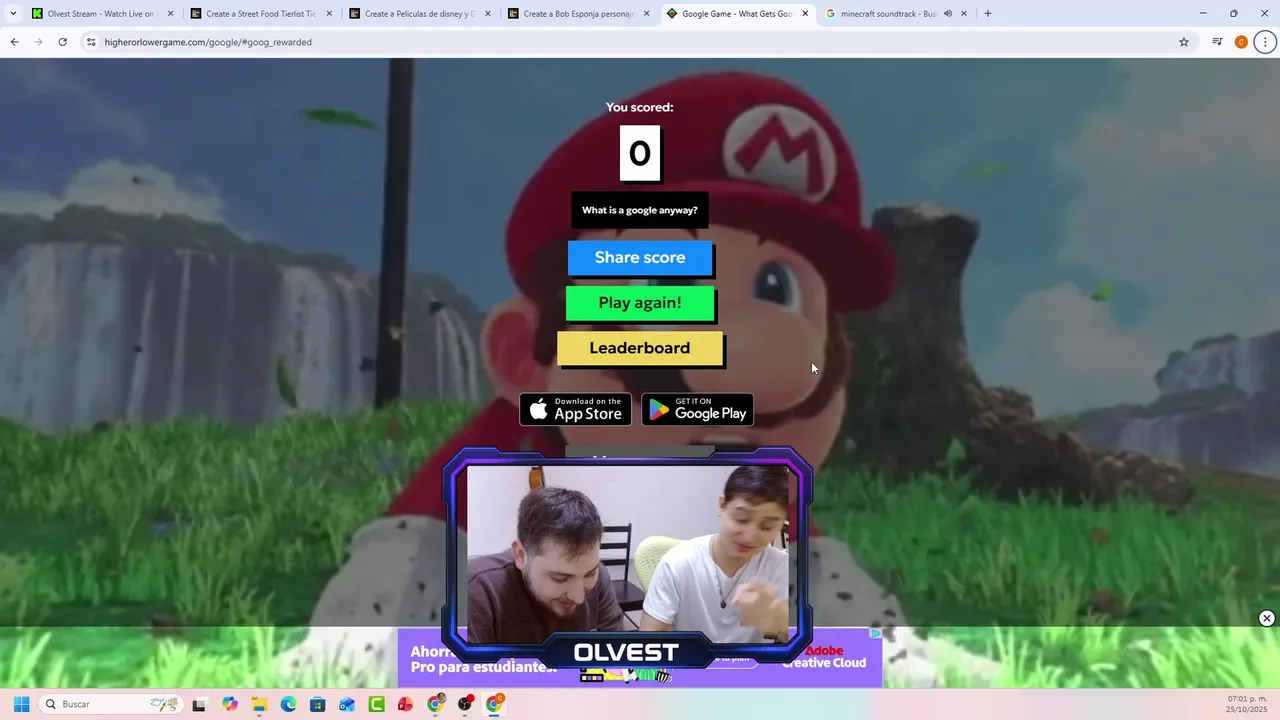Open the first Chrome profile taskbar icon
The height and width of the screenshot is (720, 1280).
coord(435,704)
